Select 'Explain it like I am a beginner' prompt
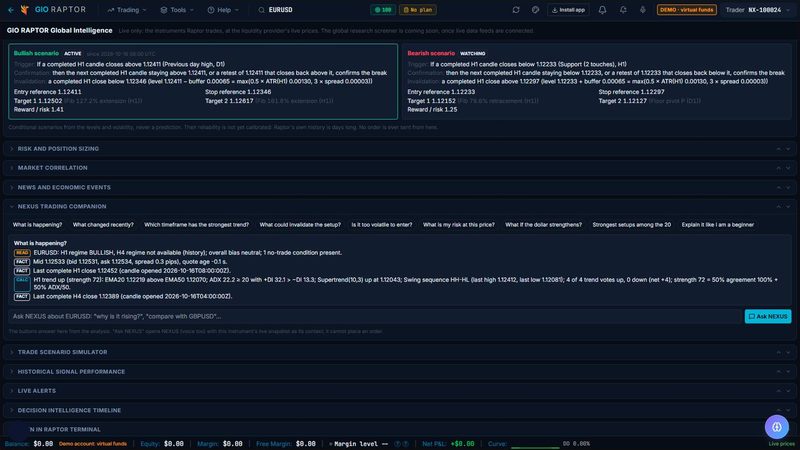The height and width of the screenshot is (450, 800). point(718,224)
